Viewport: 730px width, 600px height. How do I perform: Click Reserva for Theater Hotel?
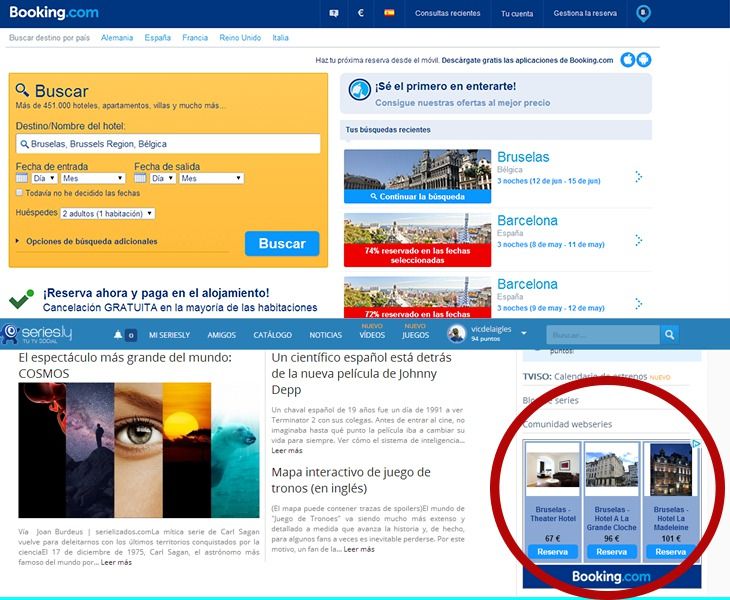[x=553, y=552]
